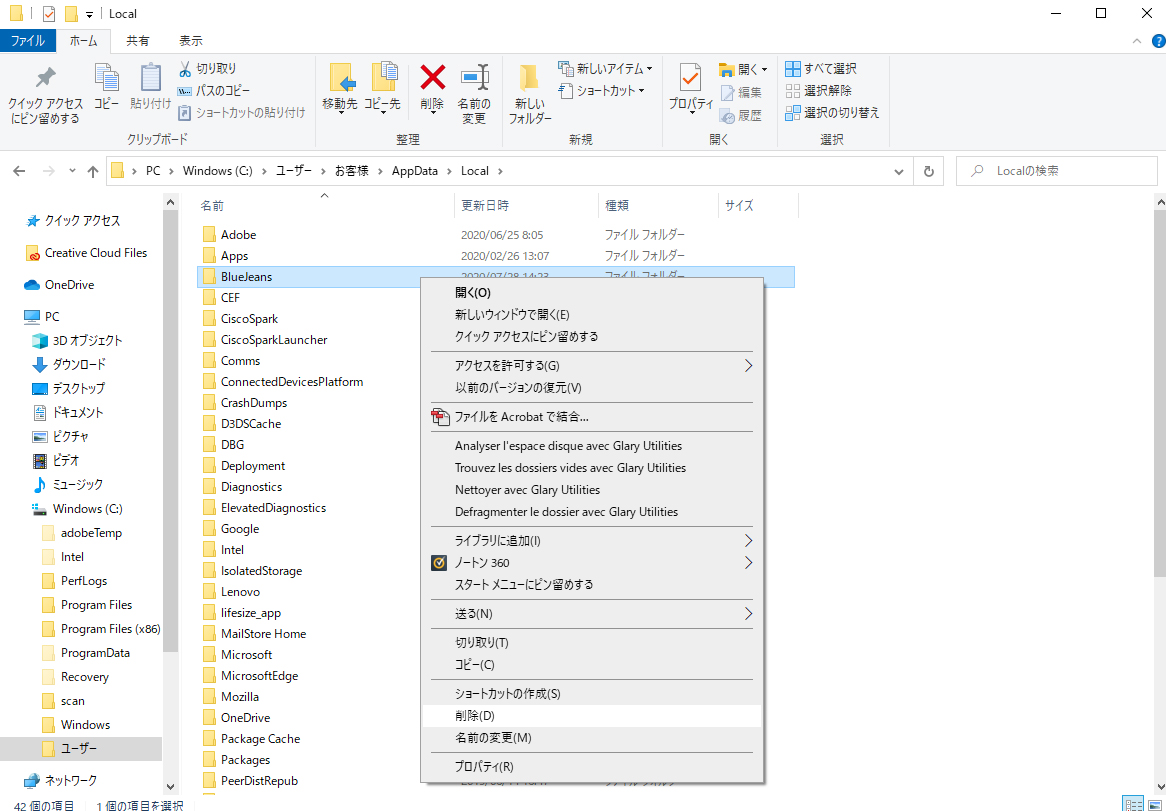Select Program Files (x86) in the tree
The width and height of the screenshot is (1166, 811).
101,629
